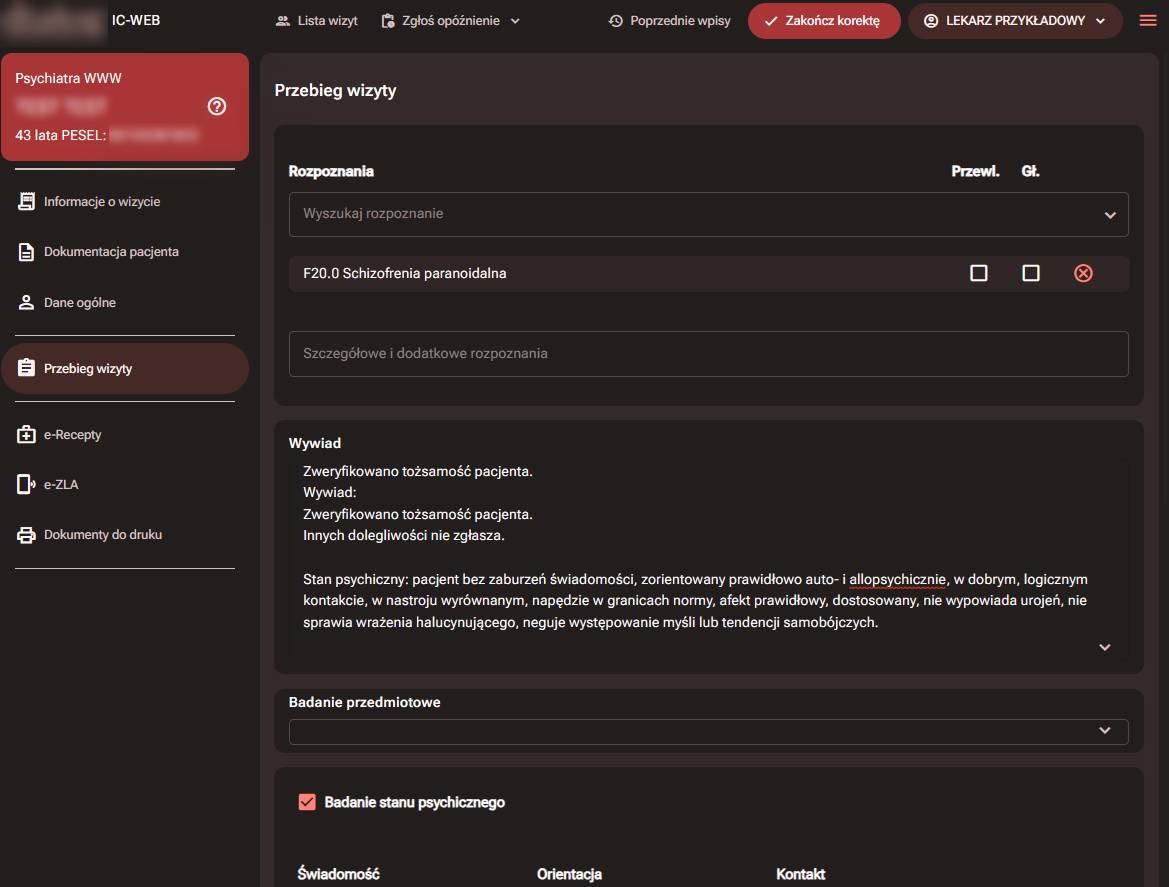Click the e-ZLA device icon
This screenshot has height=887, width=1169.
click(26, 485)
